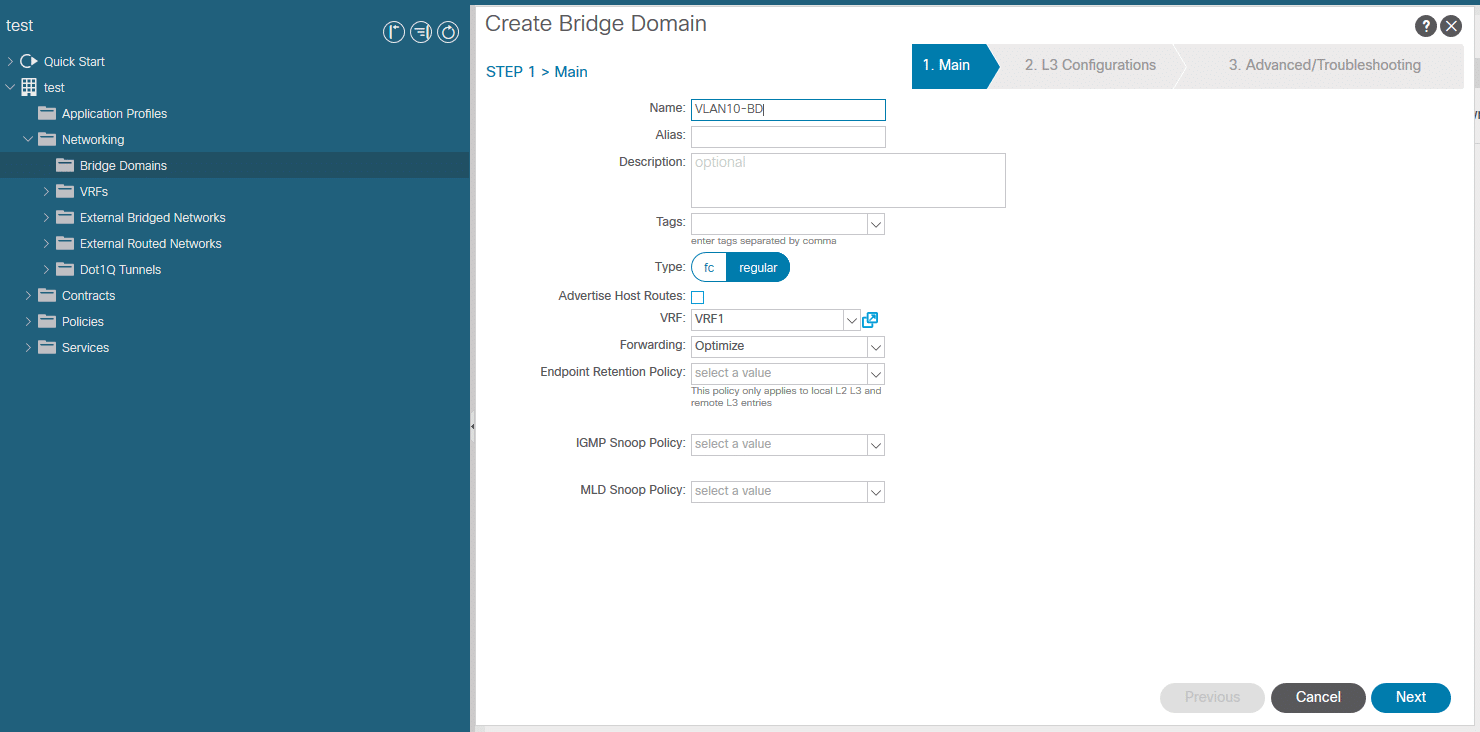Open the Forwarding dropdown

[875, 346]
